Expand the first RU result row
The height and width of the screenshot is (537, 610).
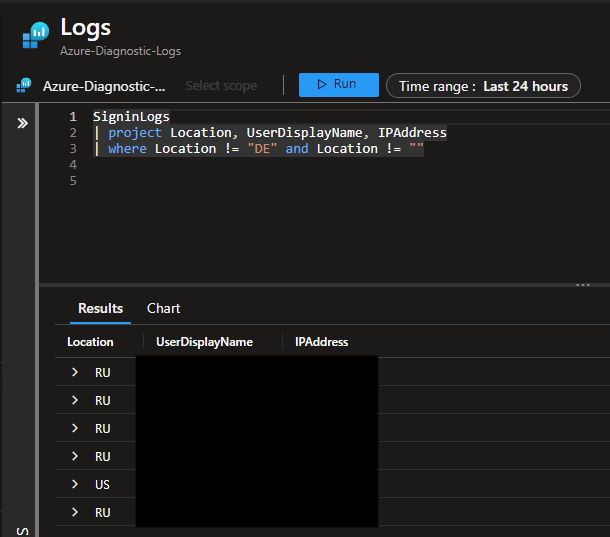(75, 372)
